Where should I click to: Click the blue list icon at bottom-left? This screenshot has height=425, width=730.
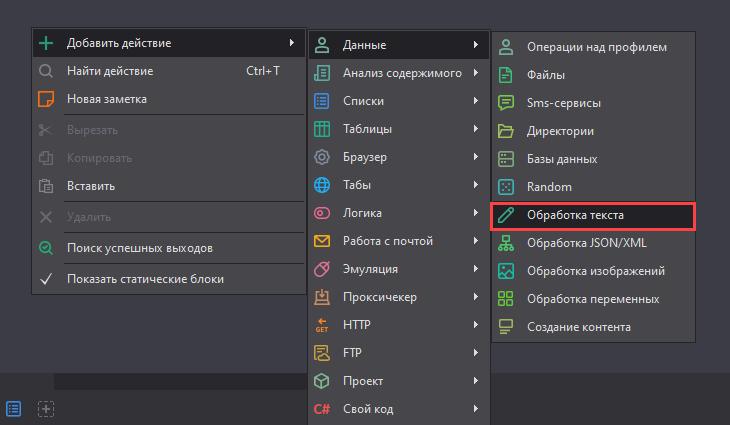(x=14, y=408)
